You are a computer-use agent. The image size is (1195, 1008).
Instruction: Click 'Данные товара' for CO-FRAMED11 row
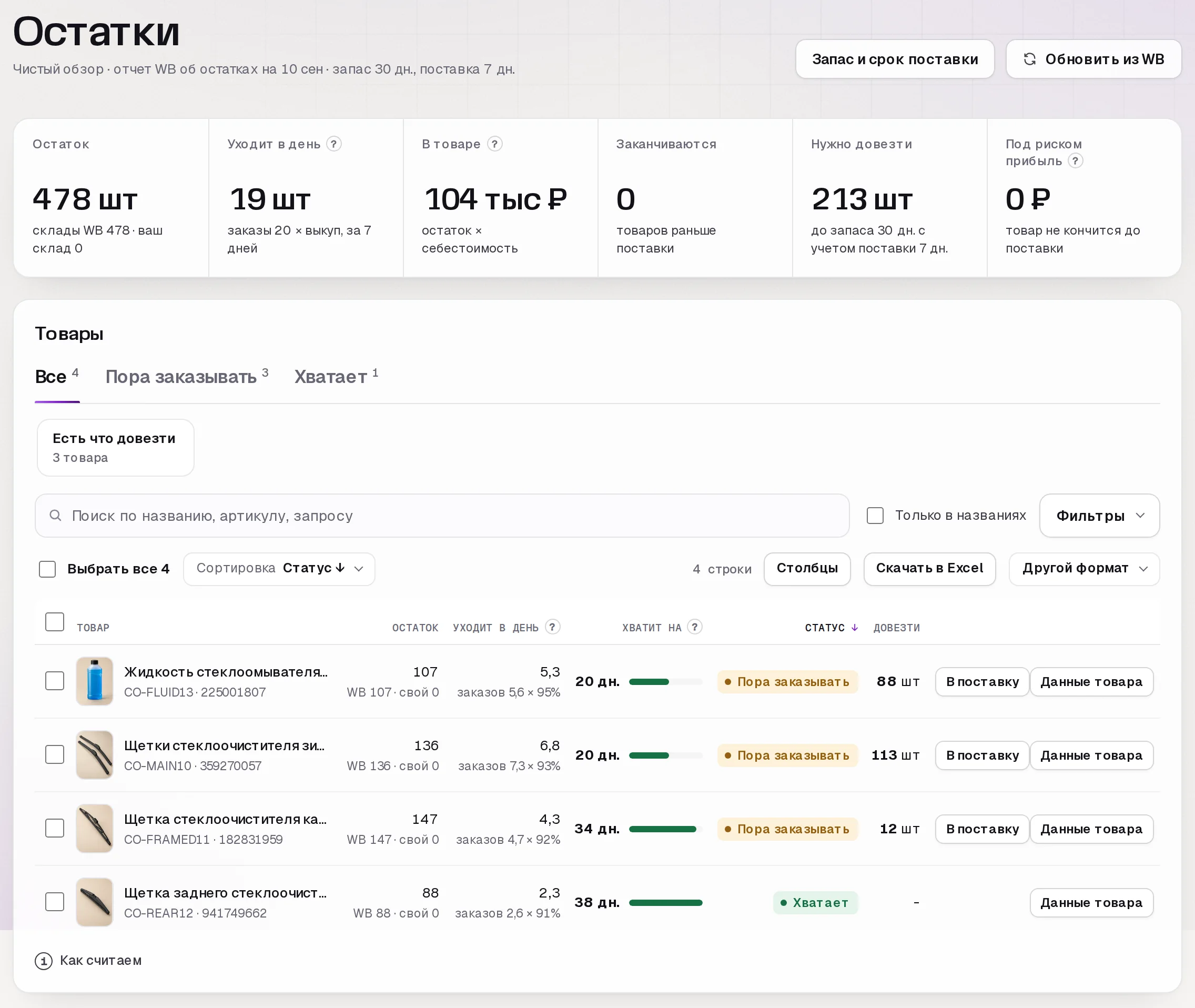pyautogui.click(x=1091, y=829)
